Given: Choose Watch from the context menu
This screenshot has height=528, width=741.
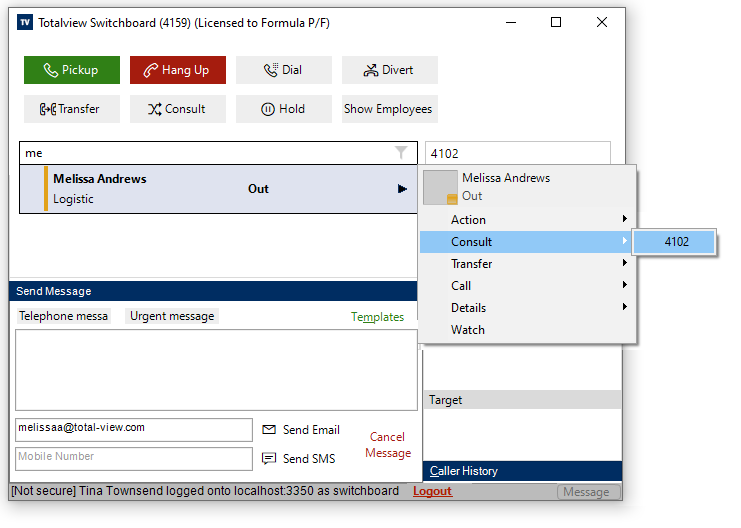Looking at the screenshot, I should [x=527, y=330].
